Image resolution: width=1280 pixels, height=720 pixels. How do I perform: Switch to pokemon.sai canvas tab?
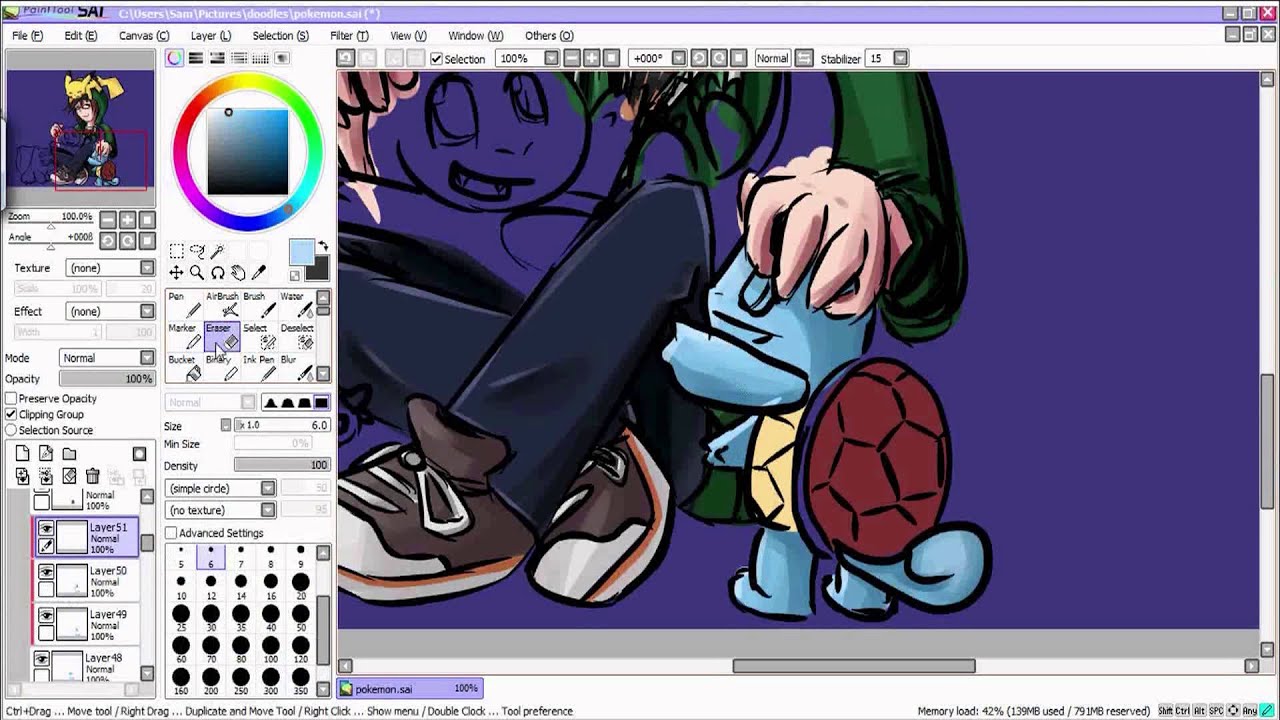pos(410,688)
